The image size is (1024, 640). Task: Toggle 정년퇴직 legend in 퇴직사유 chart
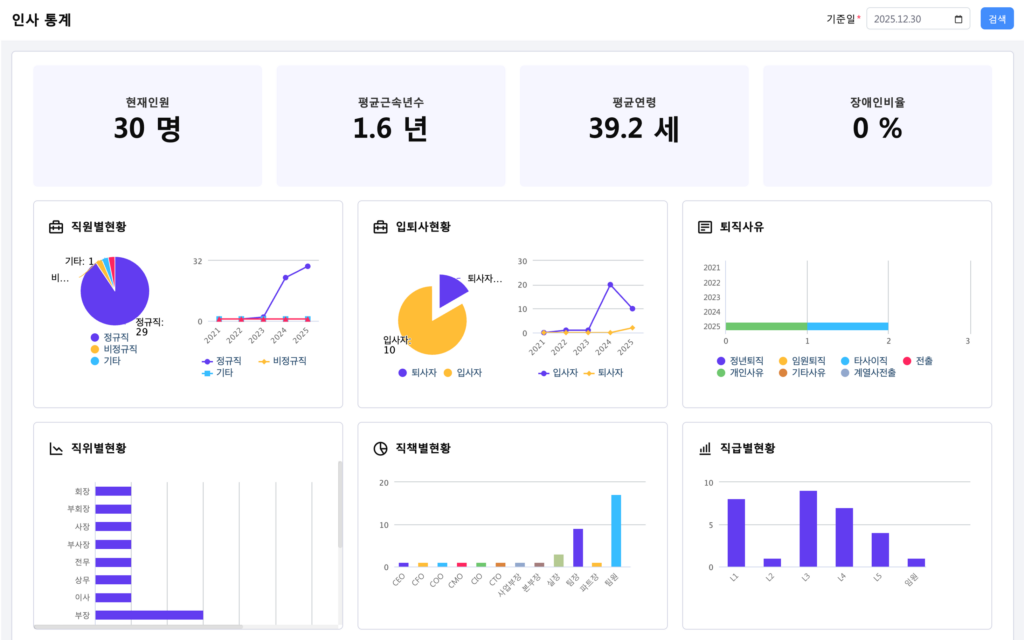tap(741, 360)
